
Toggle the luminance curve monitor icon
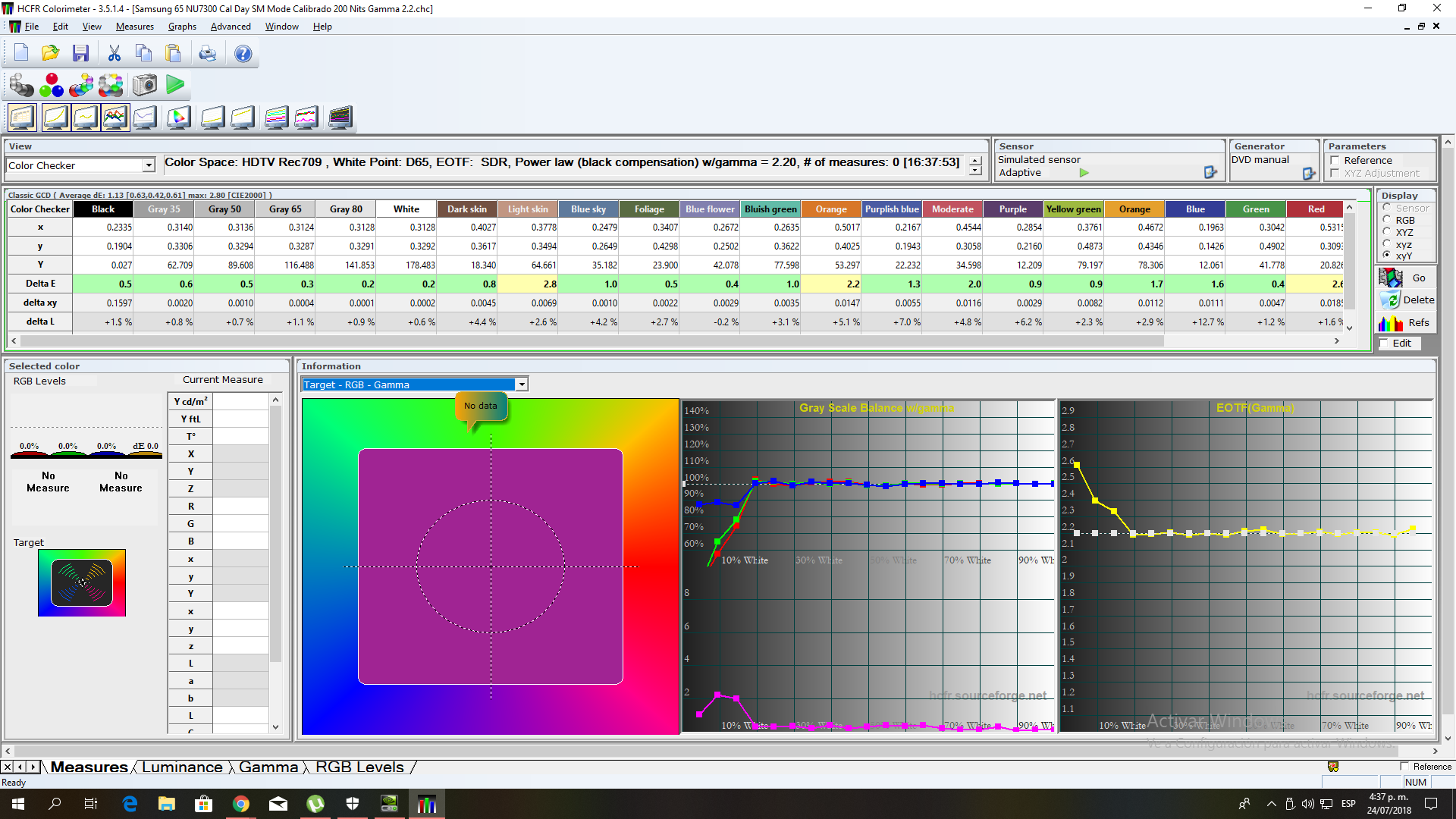coord(56,118)
